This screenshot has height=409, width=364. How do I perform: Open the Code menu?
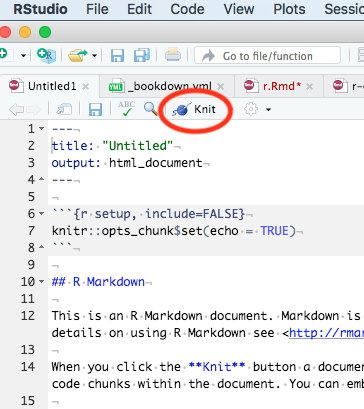point(187,9)
